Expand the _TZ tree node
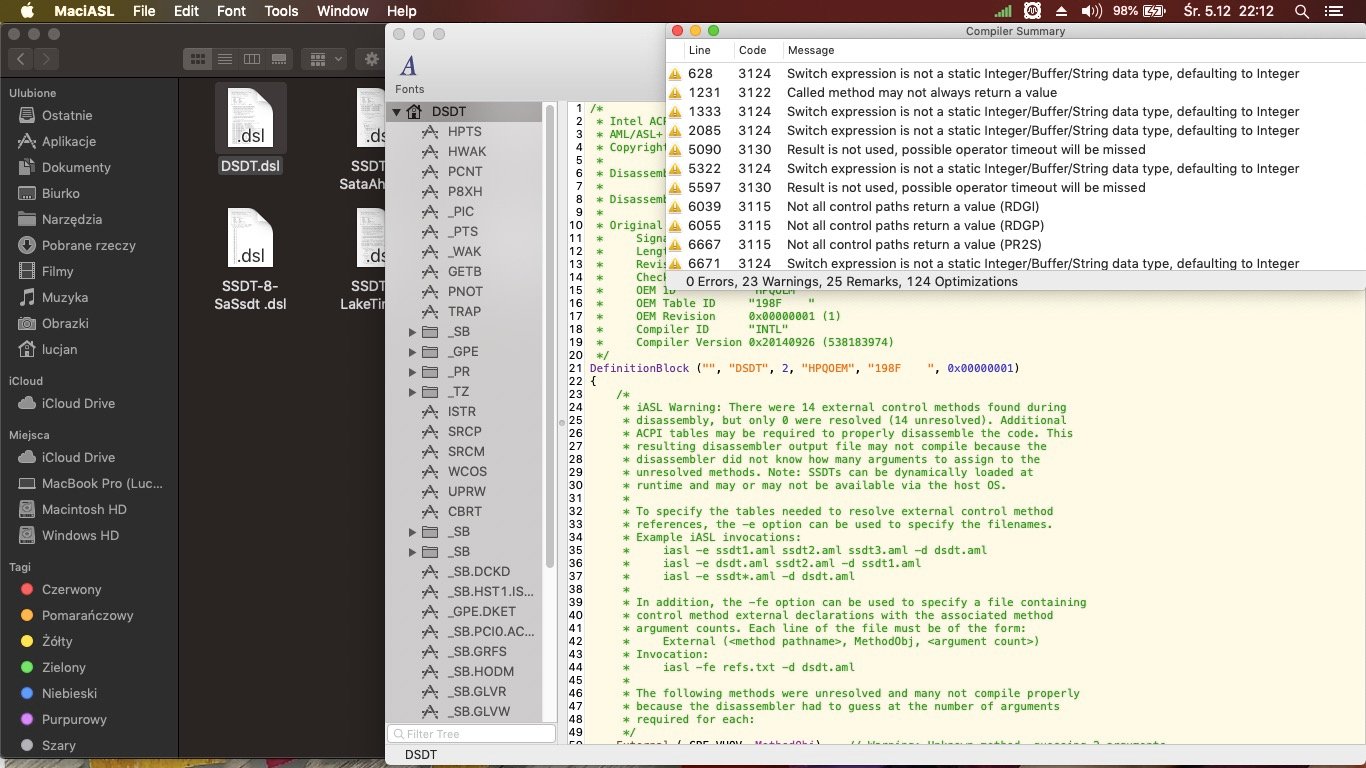Viewport: 1366px width, 768px height. [412, 392]
